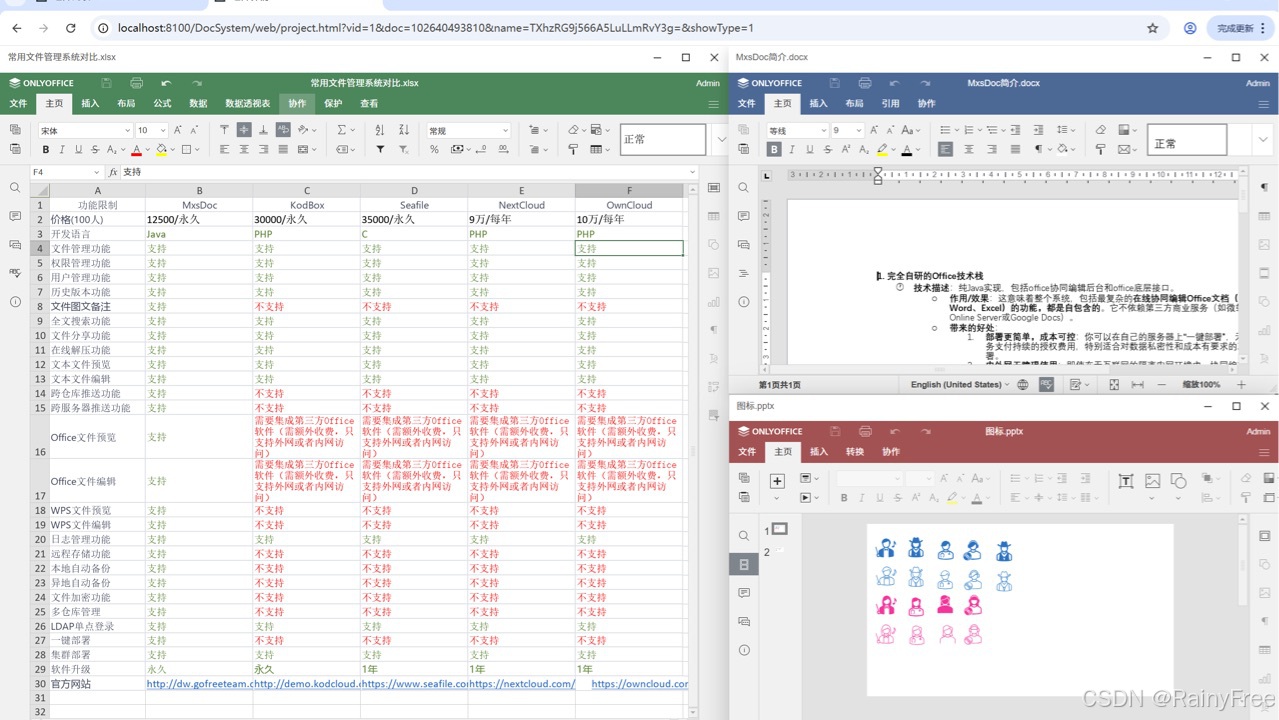Image resolution: width=1279 pixels, height=720 pixels.
Task: Open the nextcloud.com link in row 30
Action: point(522,684)
